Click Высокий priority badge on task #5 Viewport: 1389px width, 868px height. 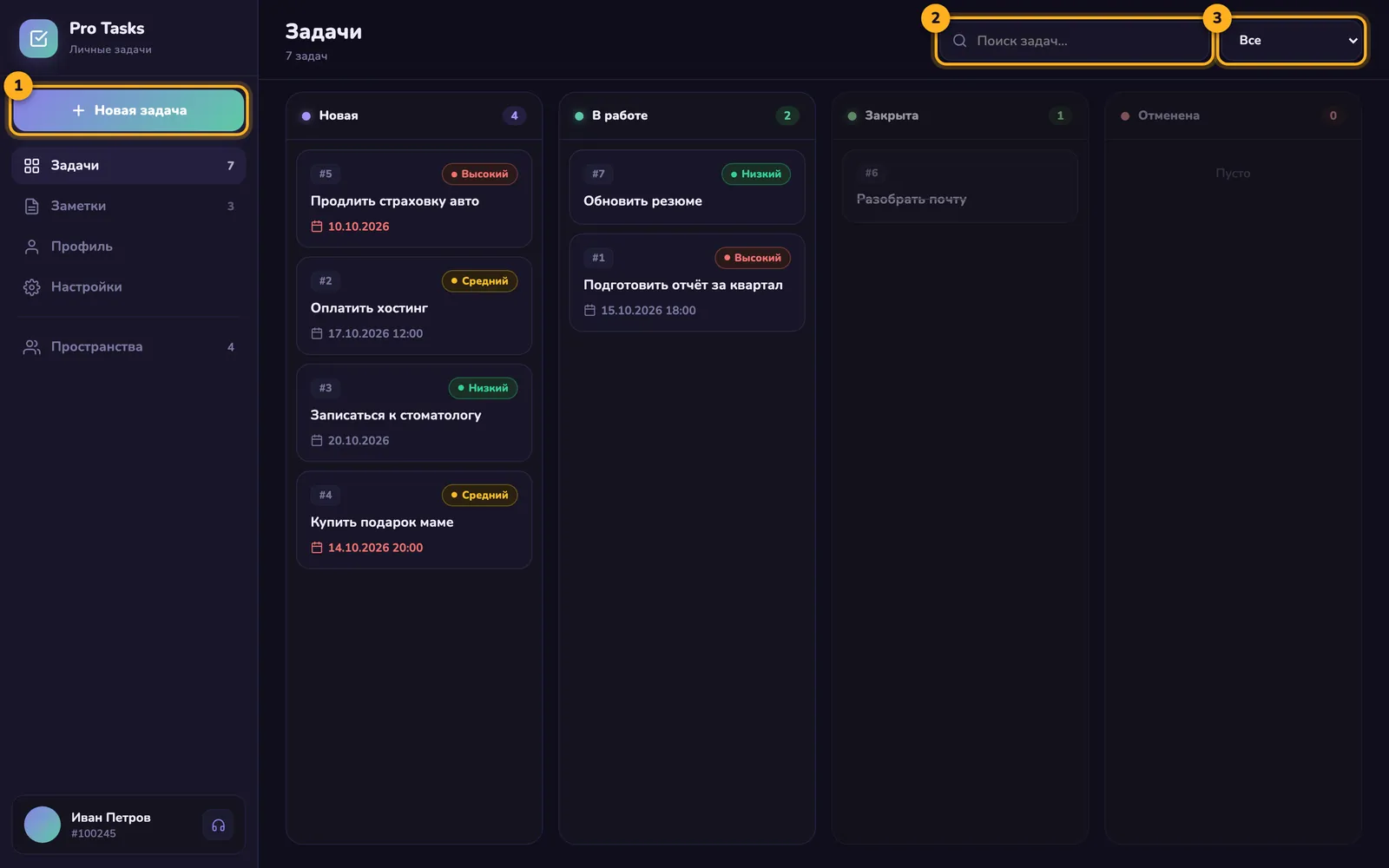point(480,174)
